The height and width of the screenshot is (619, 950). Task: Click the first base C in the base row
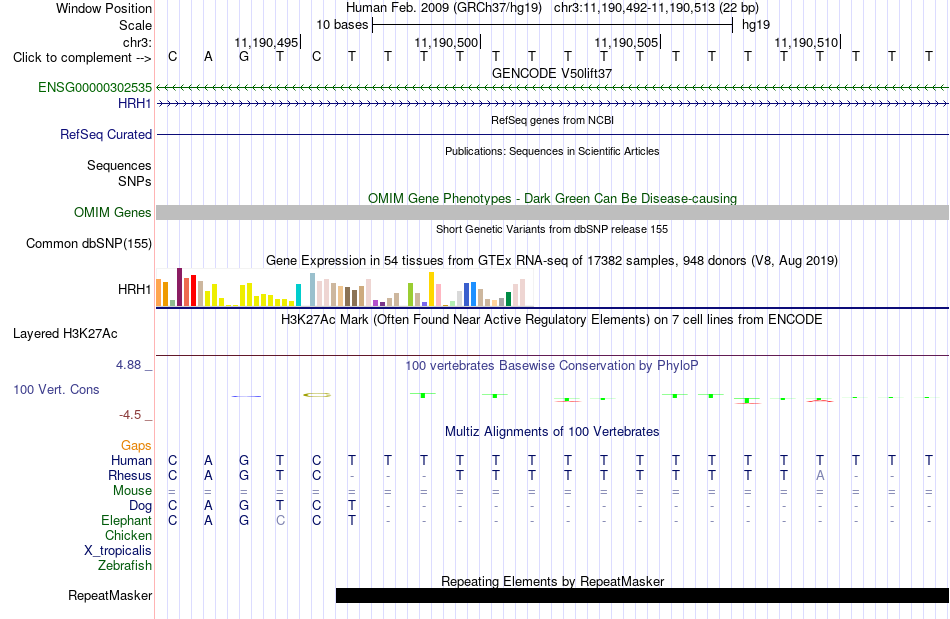pyautogui.click(x=173, y=57)
